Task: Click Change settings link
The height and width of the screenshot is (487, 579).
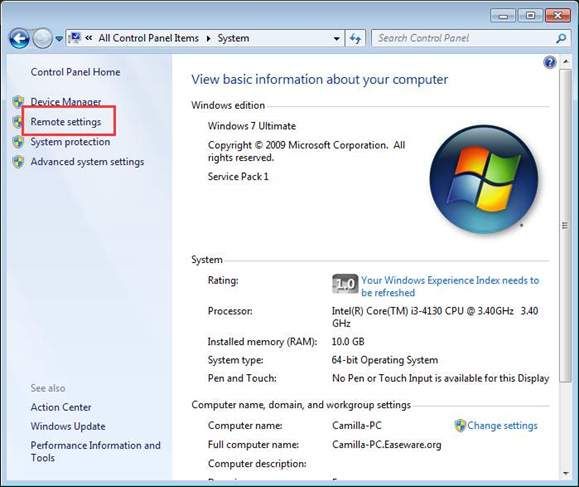Action: pyautogui.click(x=502, y=426)
